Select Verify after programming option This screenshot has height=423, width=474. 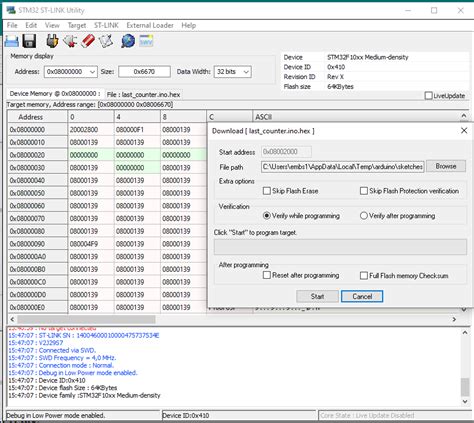[364, 216]
